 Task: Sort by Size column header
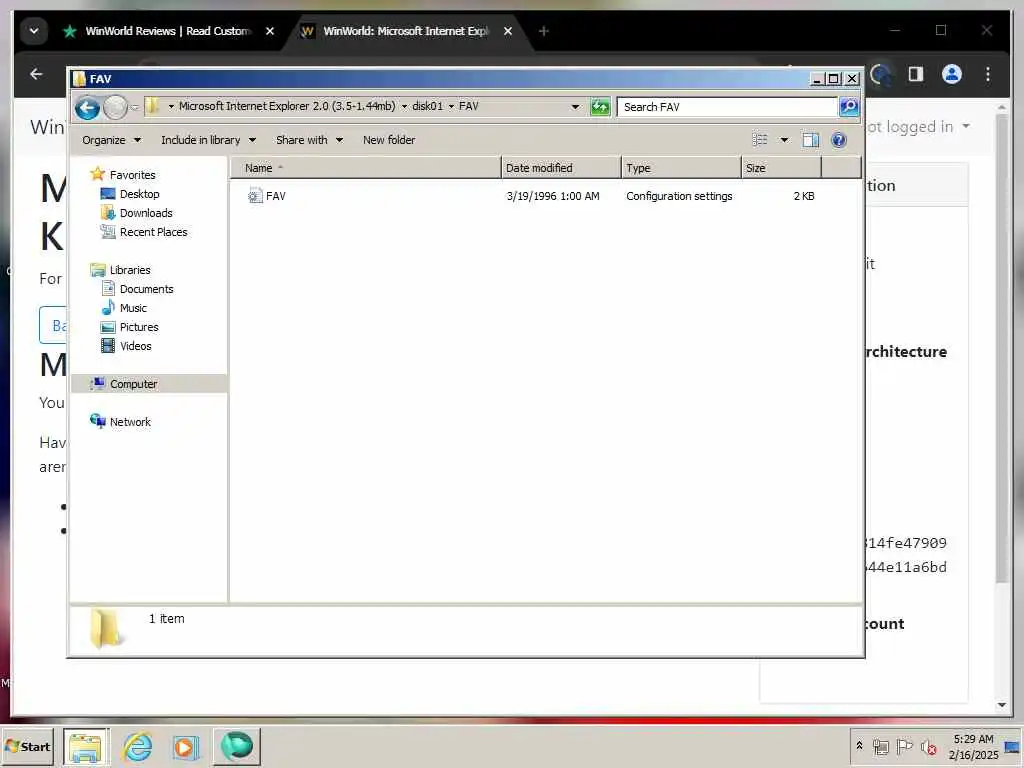(x=781, y=168)
